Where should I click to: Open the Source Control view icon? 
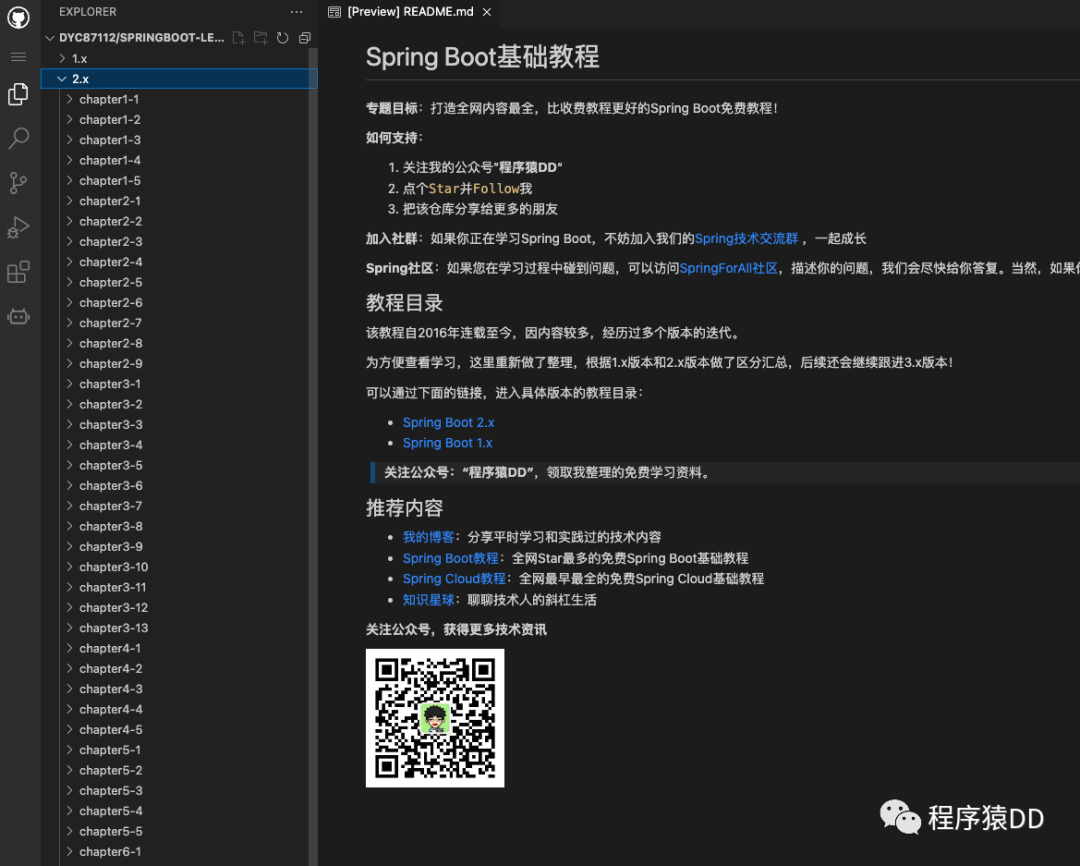(x=19, y=183)
